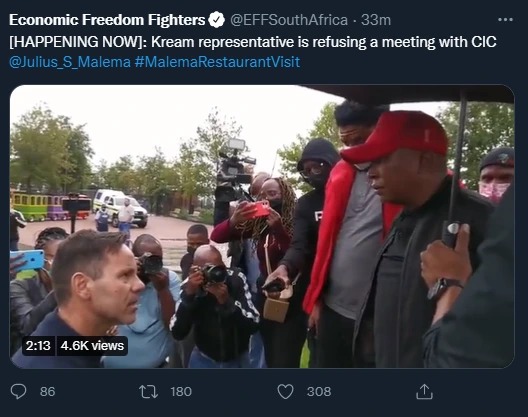Open the reply speech bubble icon
Viewport: 528px width, 417px height.
pos(18,391)
